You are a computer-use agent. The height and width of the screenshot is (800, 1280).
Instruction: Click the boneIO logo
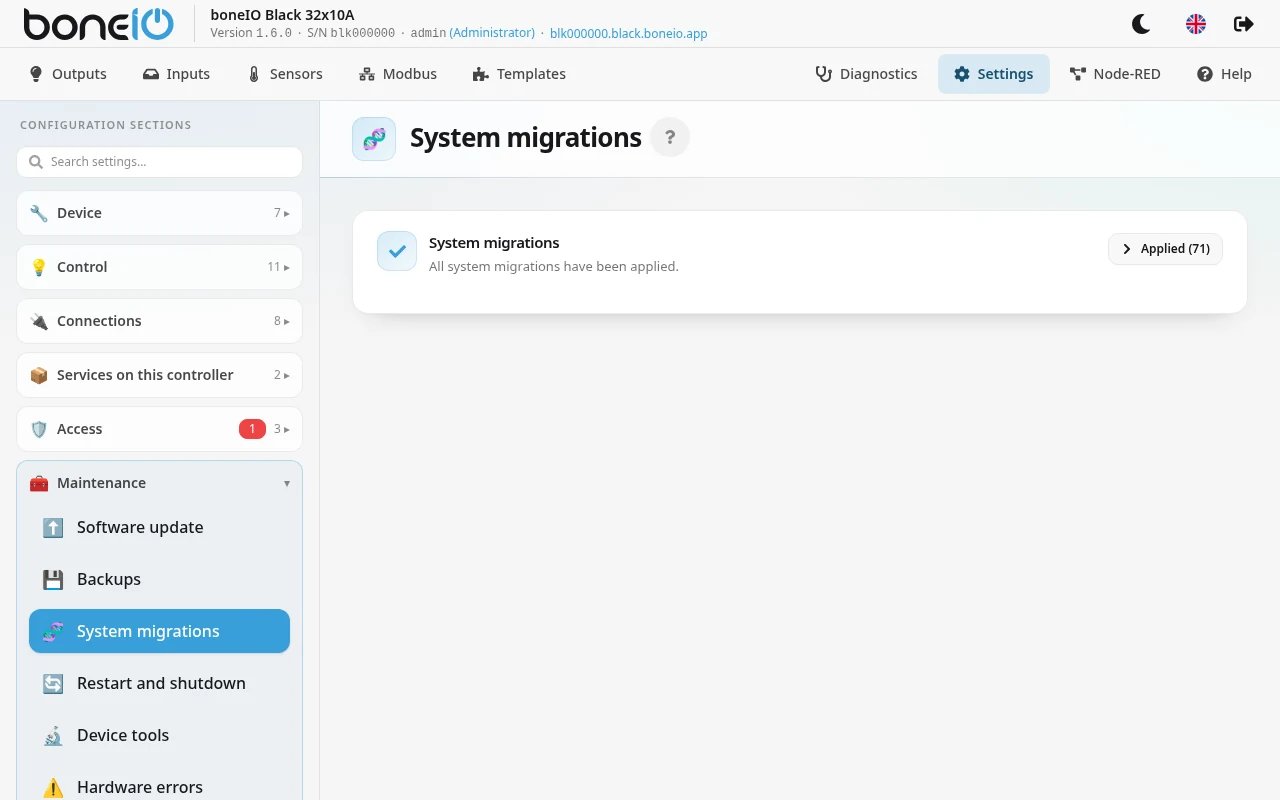coord(98,24)
